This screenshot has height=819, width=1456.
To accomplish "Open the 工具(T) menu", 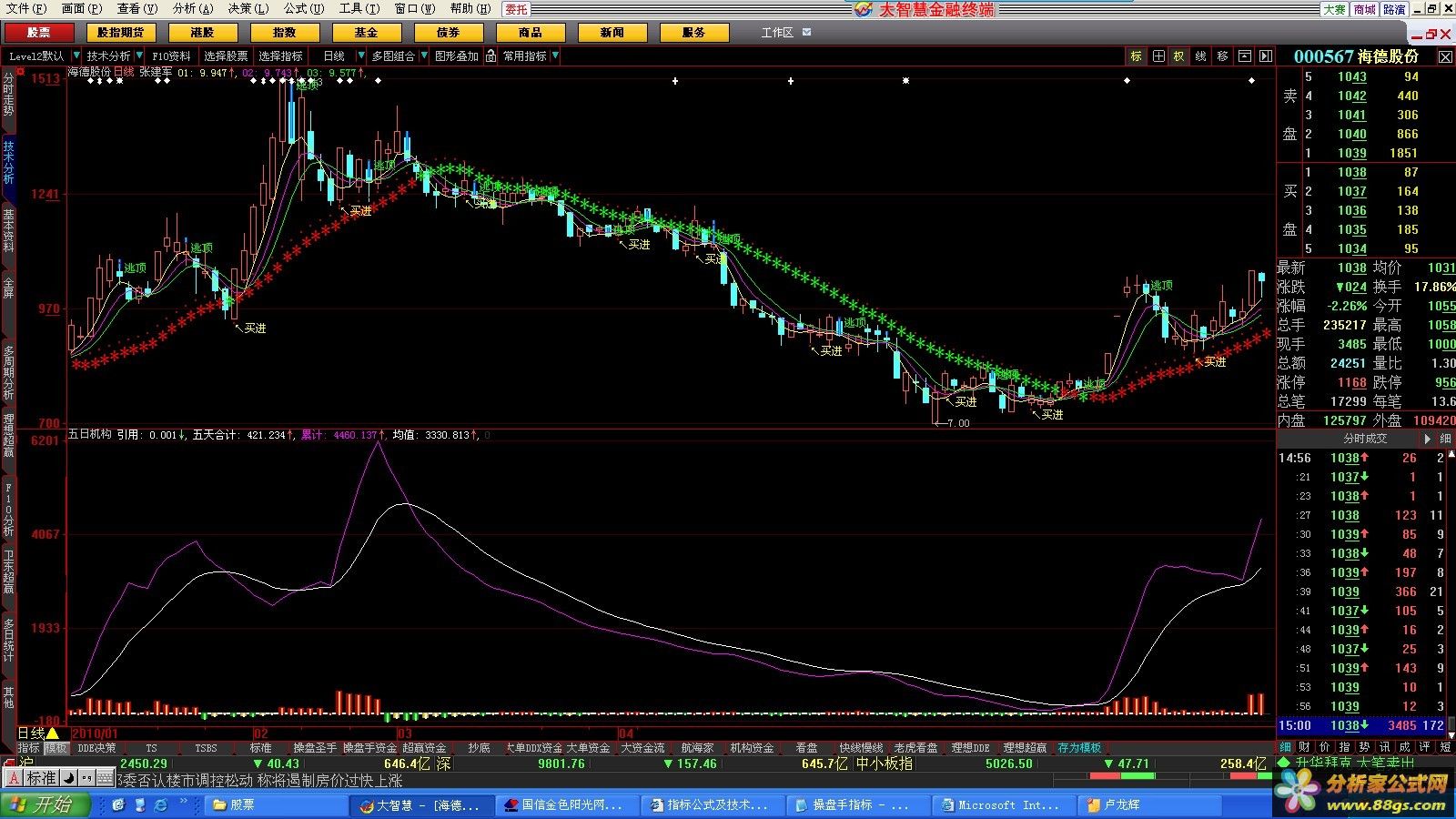I will (x=359, y=8).
